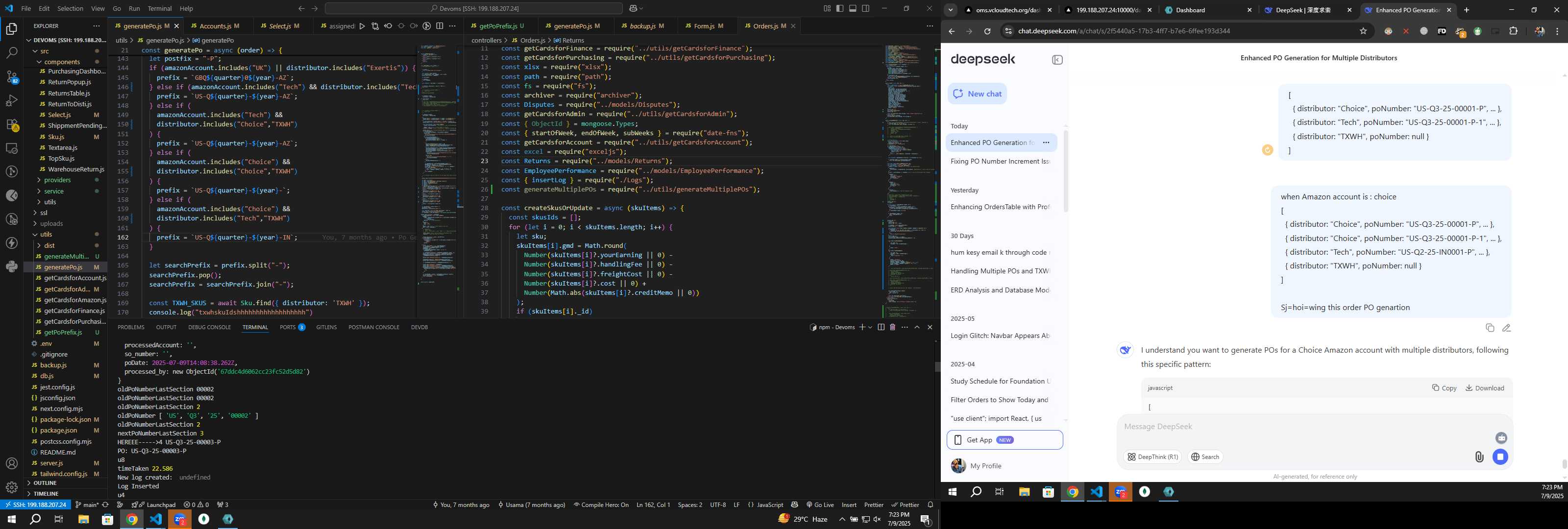Open Accounts menu in VS Code activity bar
The height and width of the screenshot is (529, 1568).
(12, 464)
